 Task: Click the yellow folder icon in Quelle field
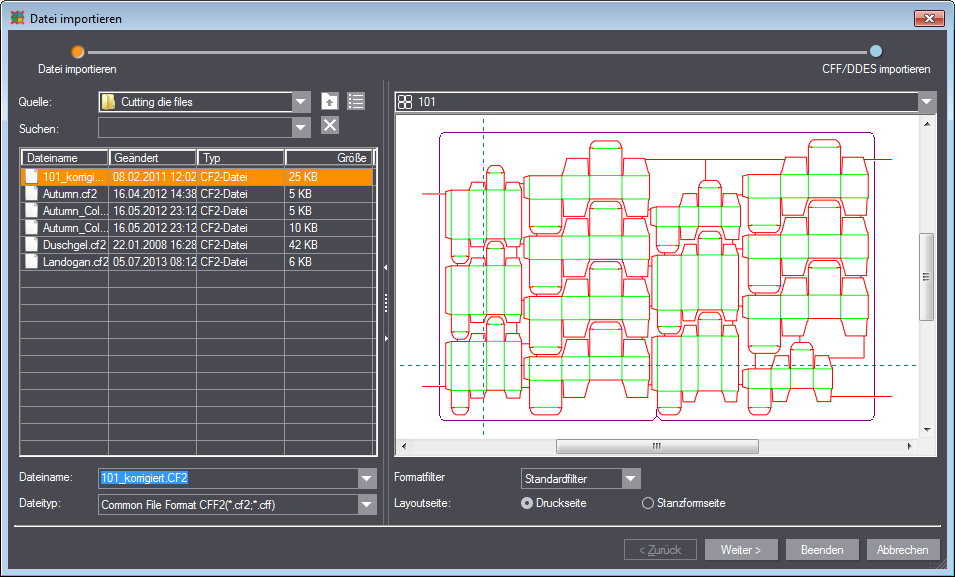(108, 102)
